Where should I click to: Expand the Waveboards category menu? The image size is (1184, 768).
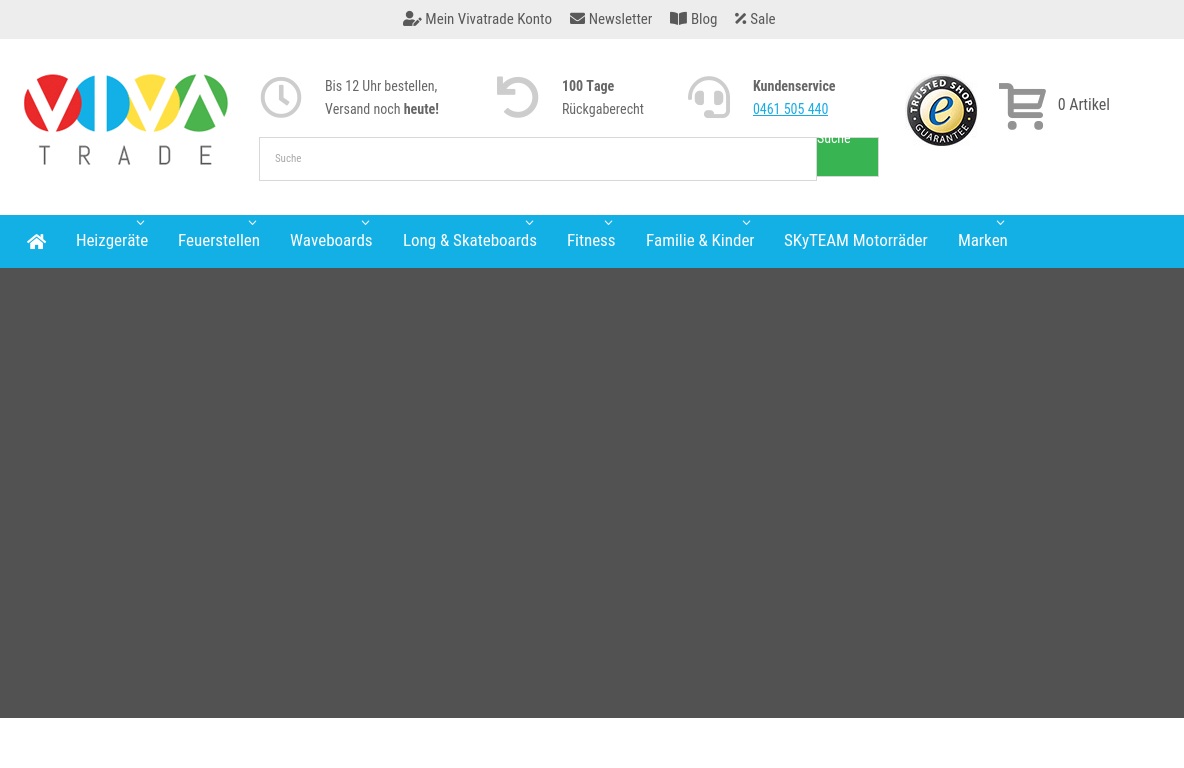(331, 241)
